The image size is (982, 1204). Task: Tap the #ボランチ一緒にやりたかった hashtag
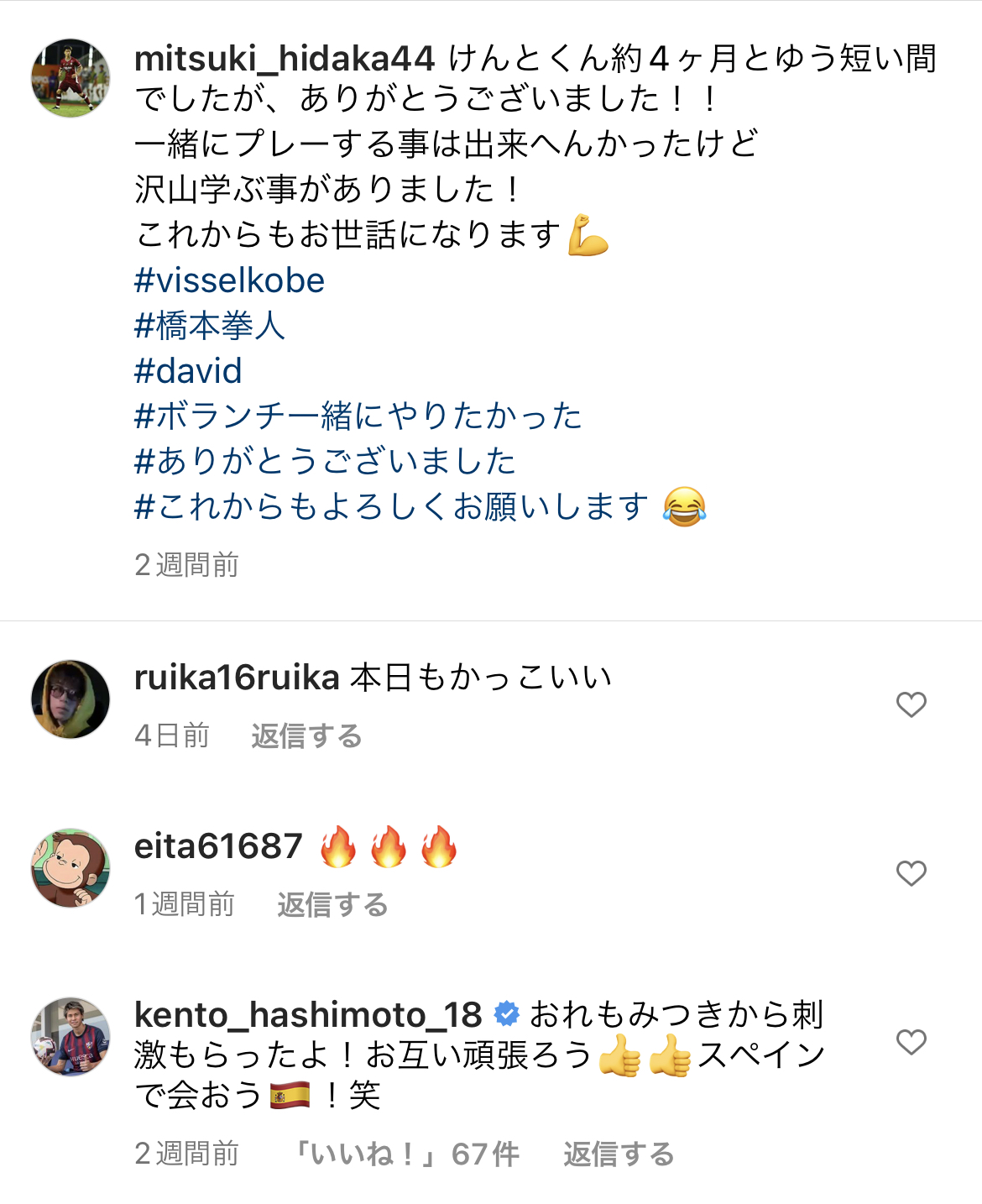tap(358, 416)
